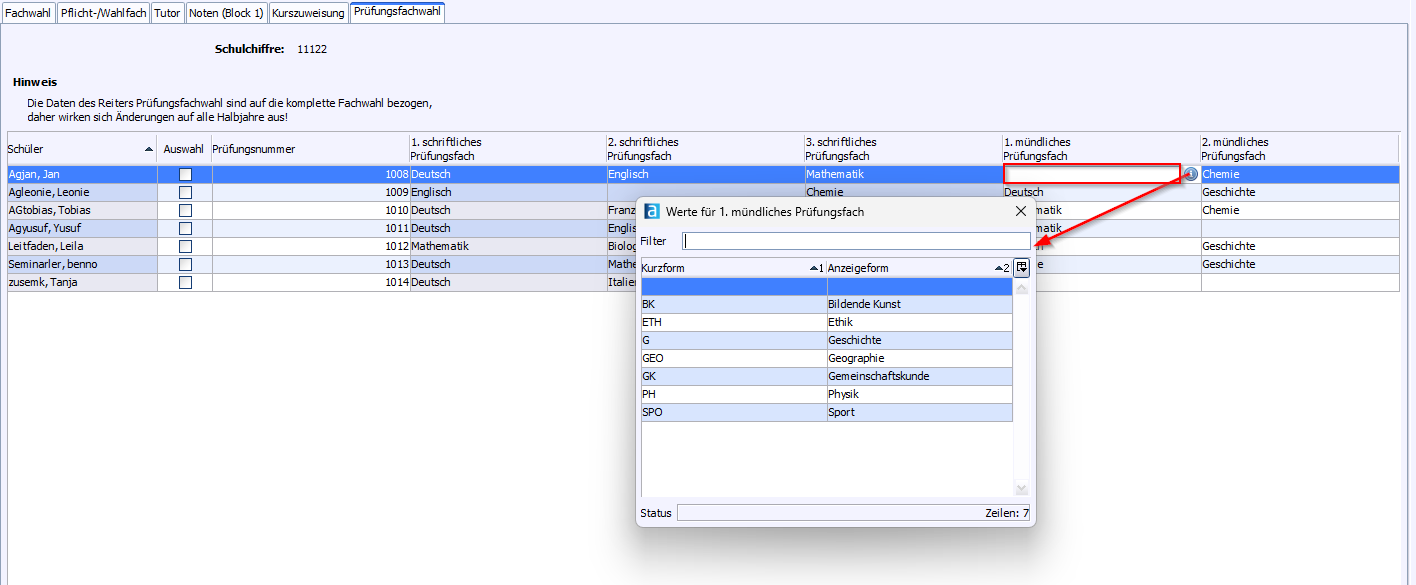Go to the Noten (Block 1) tab
The width and height of the screenshot is (1416, 585).
click(226, 13)
